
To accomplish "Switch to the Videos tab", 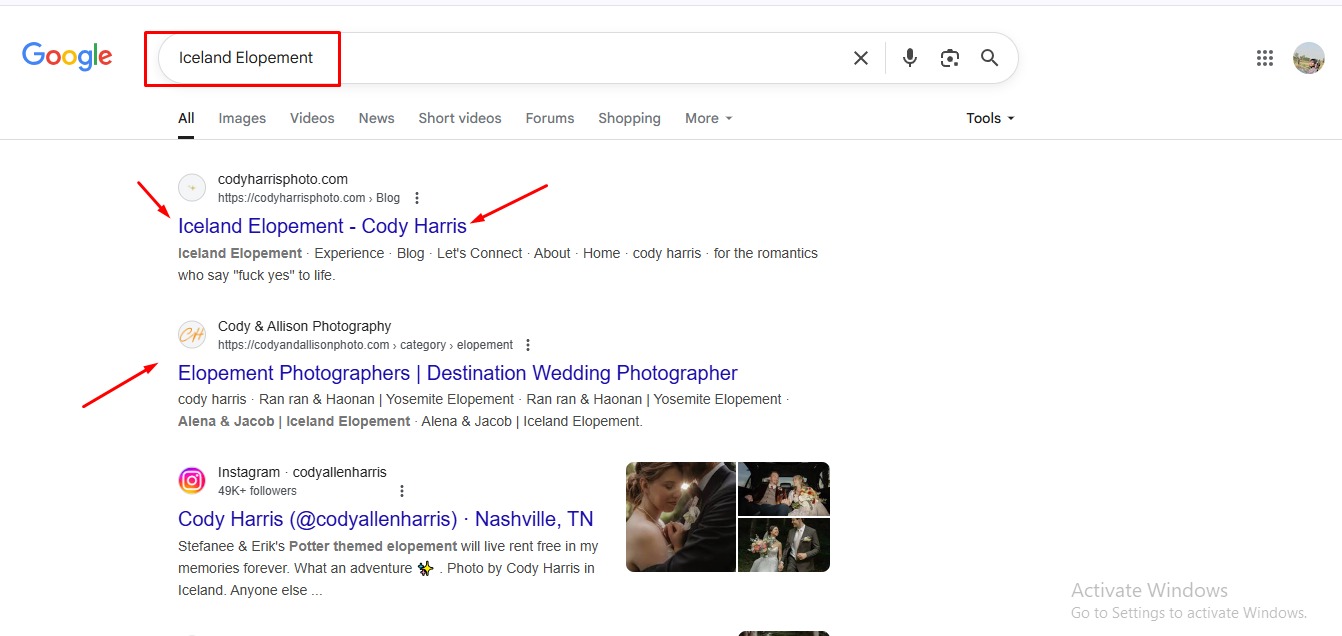I will pos(312,118).
